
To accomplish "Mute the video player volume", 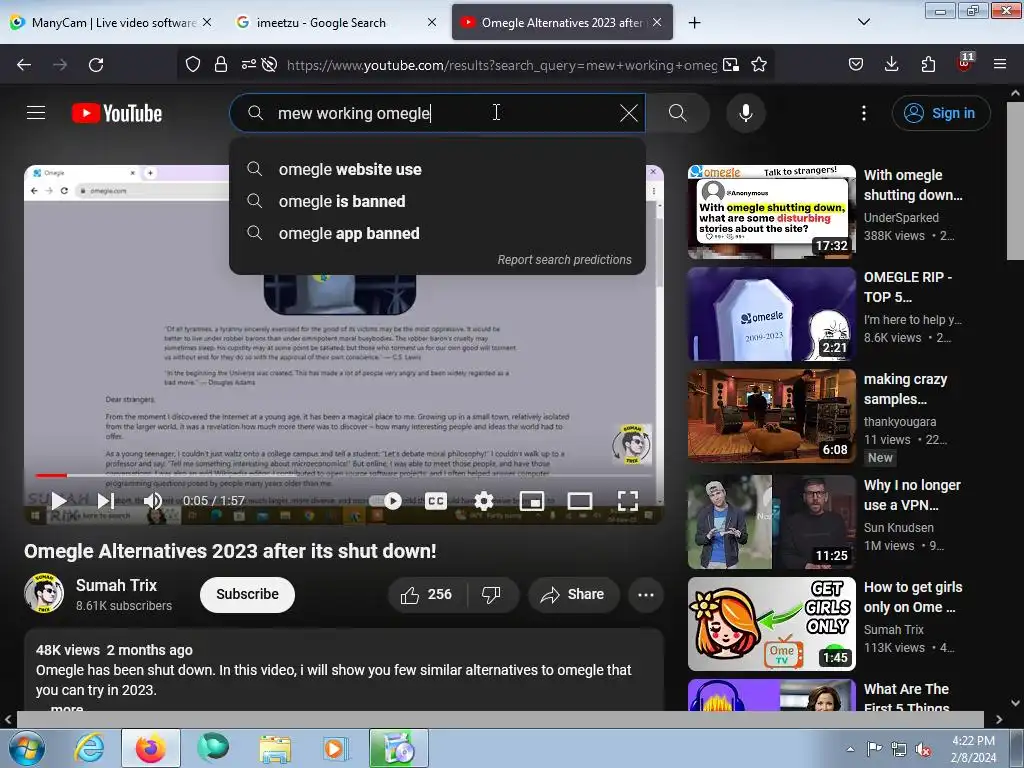I will [x=153, y=501].
